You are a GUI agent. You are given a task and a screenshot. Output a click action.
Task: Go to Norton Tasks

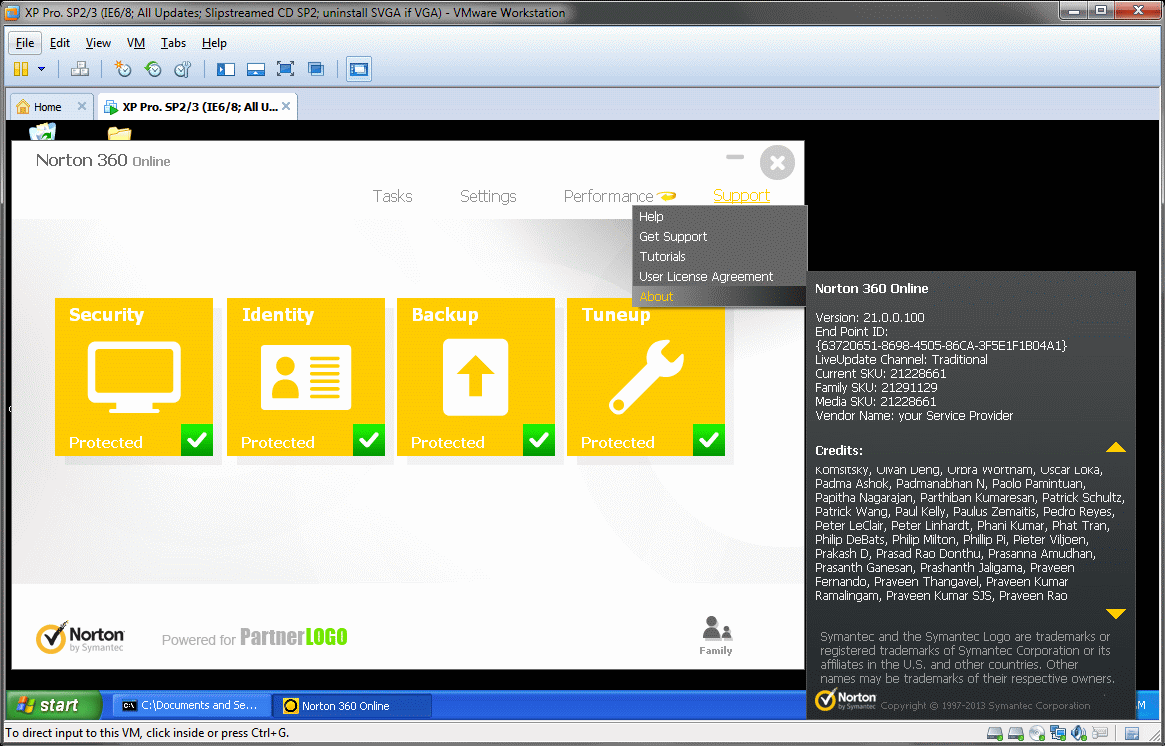(x=392, y=196)
